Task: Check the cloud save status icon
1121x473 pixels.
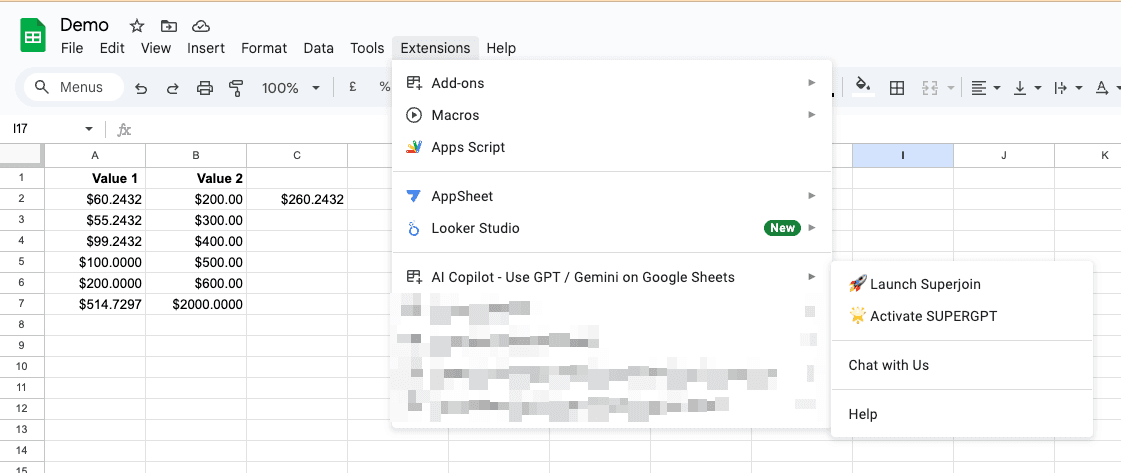Action: click(201, 26)
